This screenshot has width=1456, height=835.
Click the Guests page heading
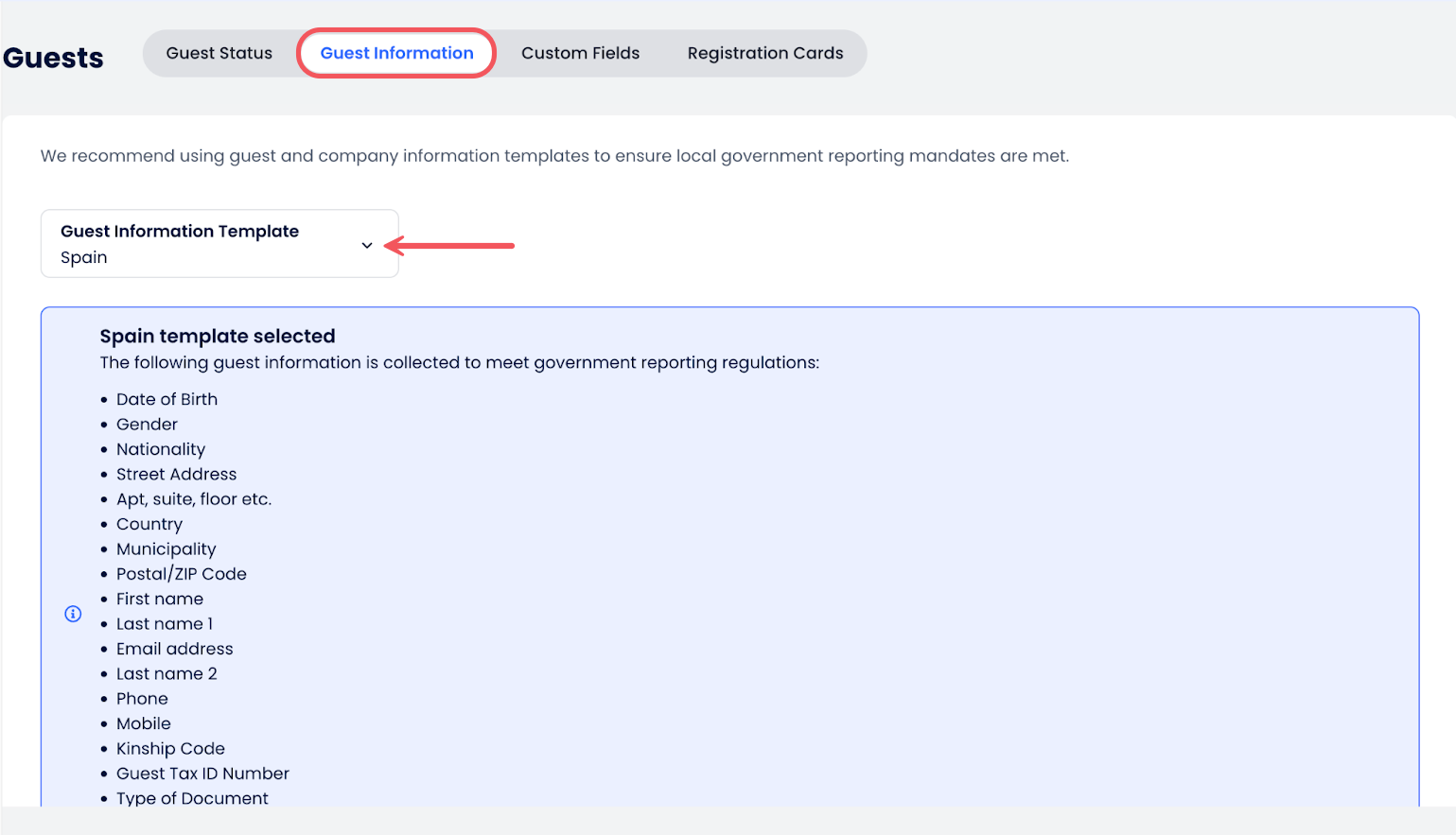(x=54, y=58)
